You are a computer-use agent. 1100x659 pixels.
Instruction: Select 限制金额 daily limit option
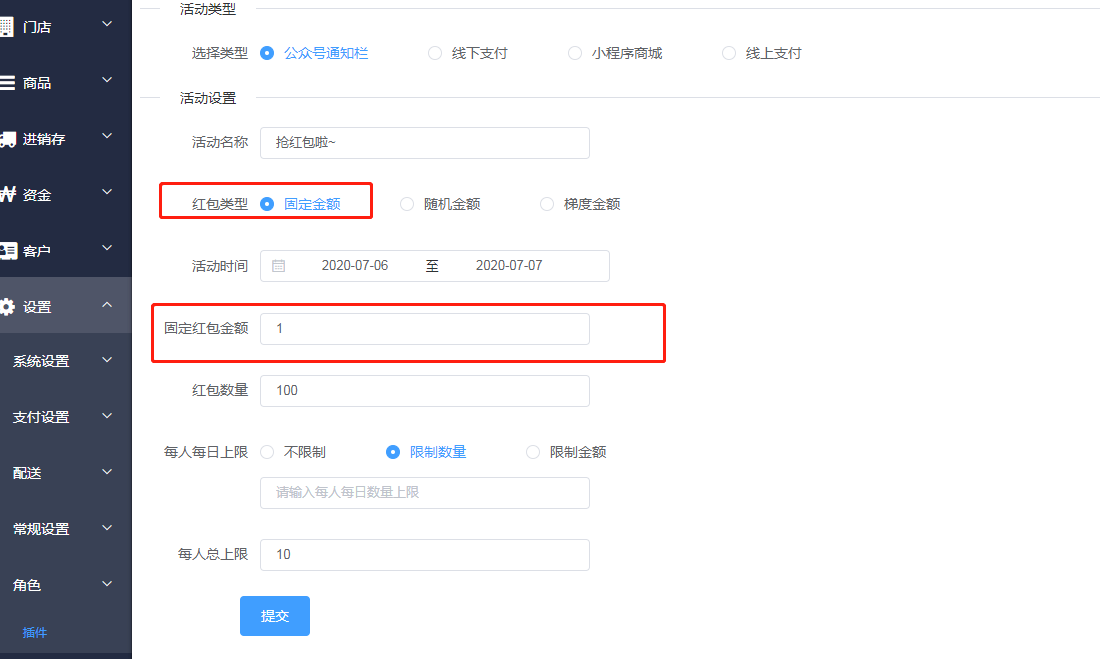(566, 452)
